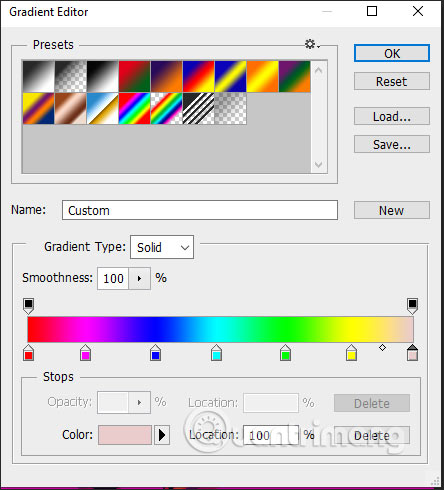This screenshot has width=444, height=490.
Task: Open the Color source arrow menu
Action: tap(162, 435)
